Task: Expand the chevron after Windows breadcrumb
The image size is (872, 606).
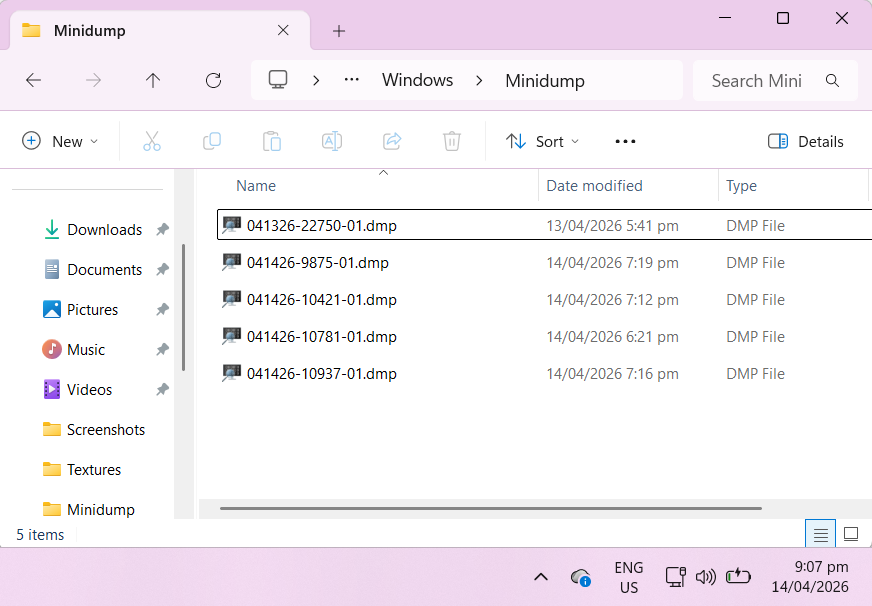Action: [479, 81]
